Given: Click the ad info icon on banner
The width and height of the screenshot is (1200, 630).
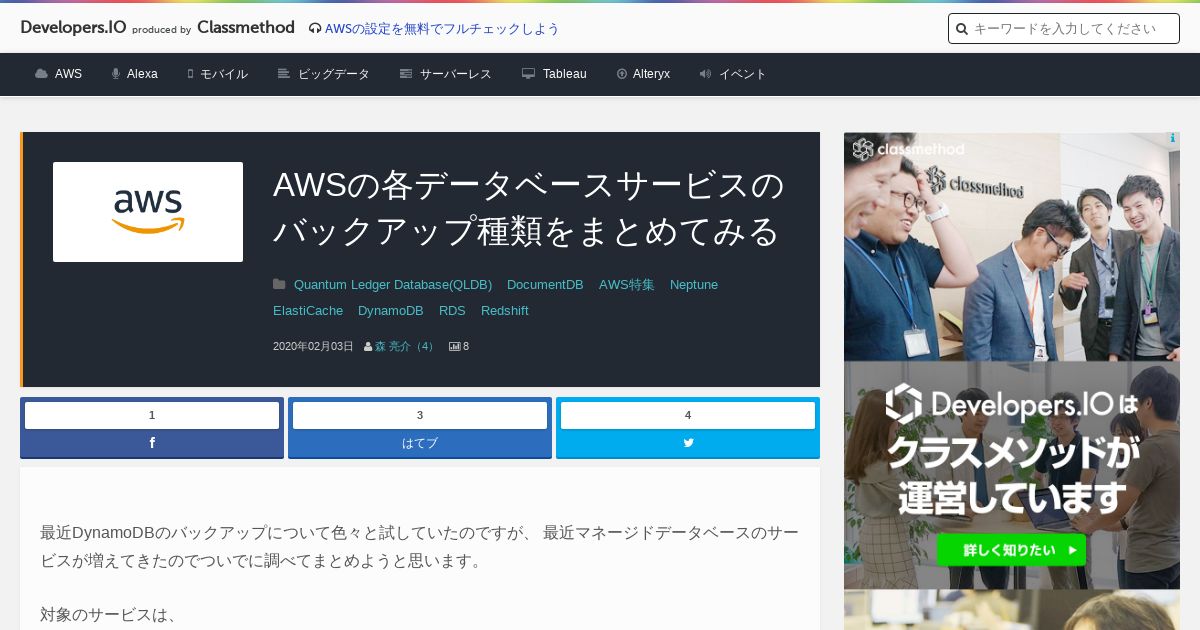Looking at the screenshot, I should (x=1172, y=139).
